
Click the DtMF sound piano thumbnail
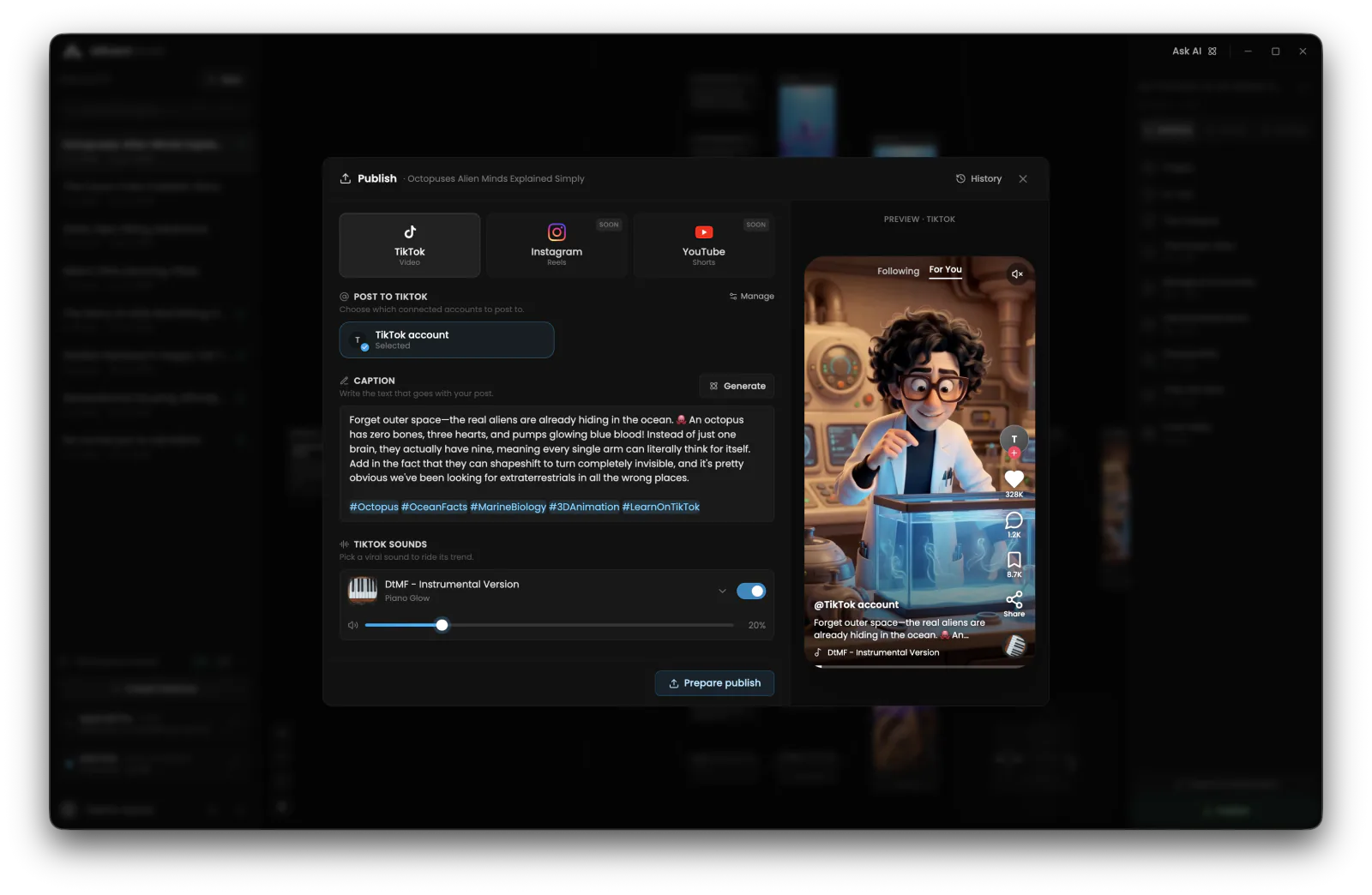pos(363,591)
